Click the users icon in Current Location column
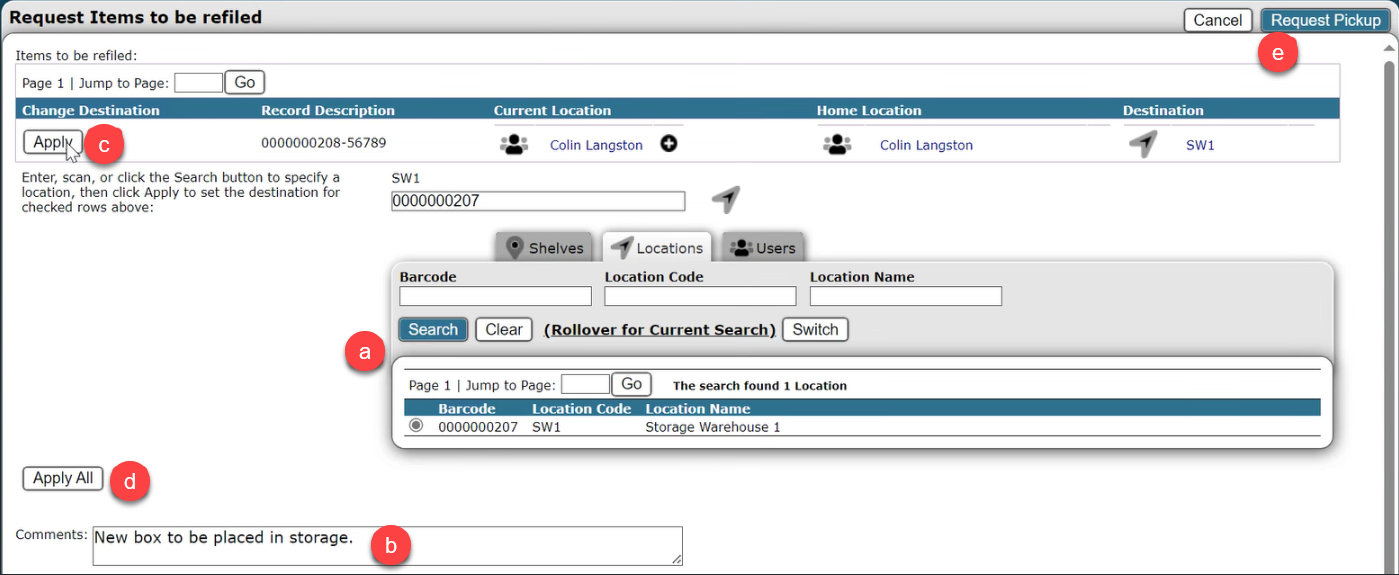Image resolution: width=1399 pixels, height=575 pixels. click(513, 145)
